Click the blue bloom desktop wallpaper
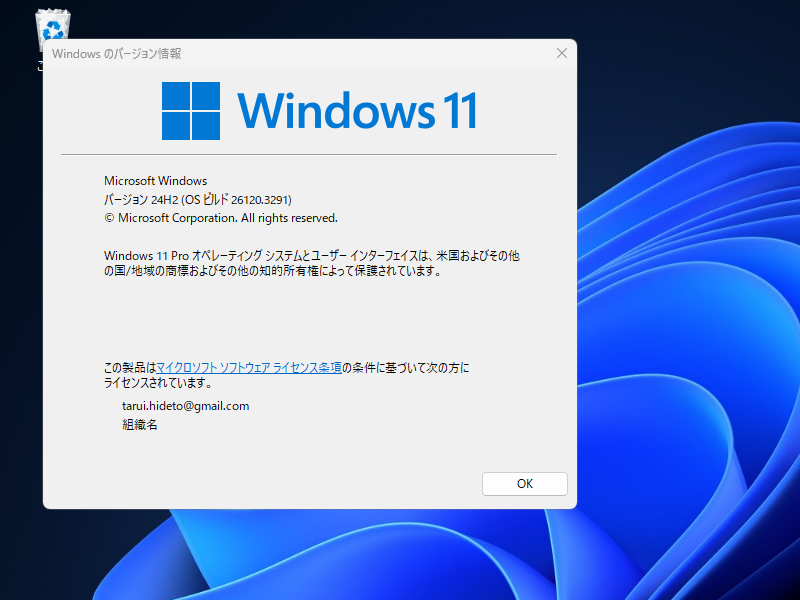This screenshot has width=800, height=600. point(690,300)
